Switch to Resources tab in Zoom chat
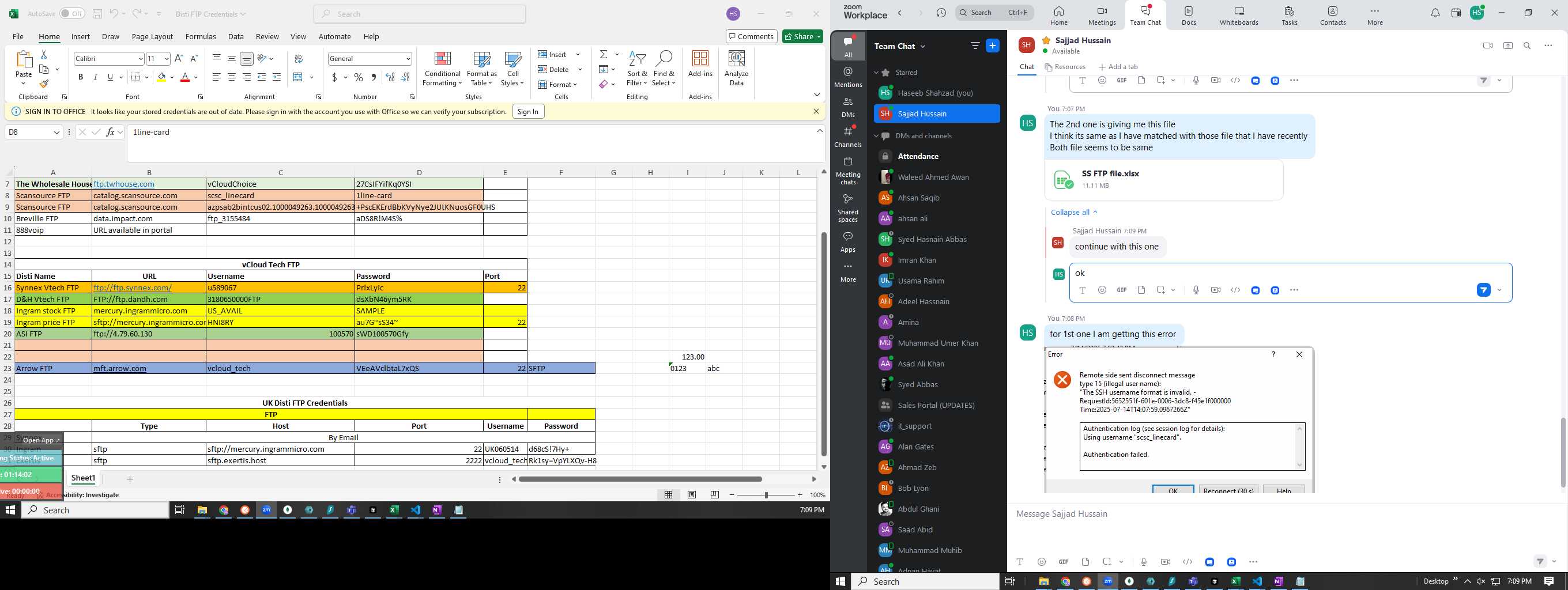 [1065, 67]
